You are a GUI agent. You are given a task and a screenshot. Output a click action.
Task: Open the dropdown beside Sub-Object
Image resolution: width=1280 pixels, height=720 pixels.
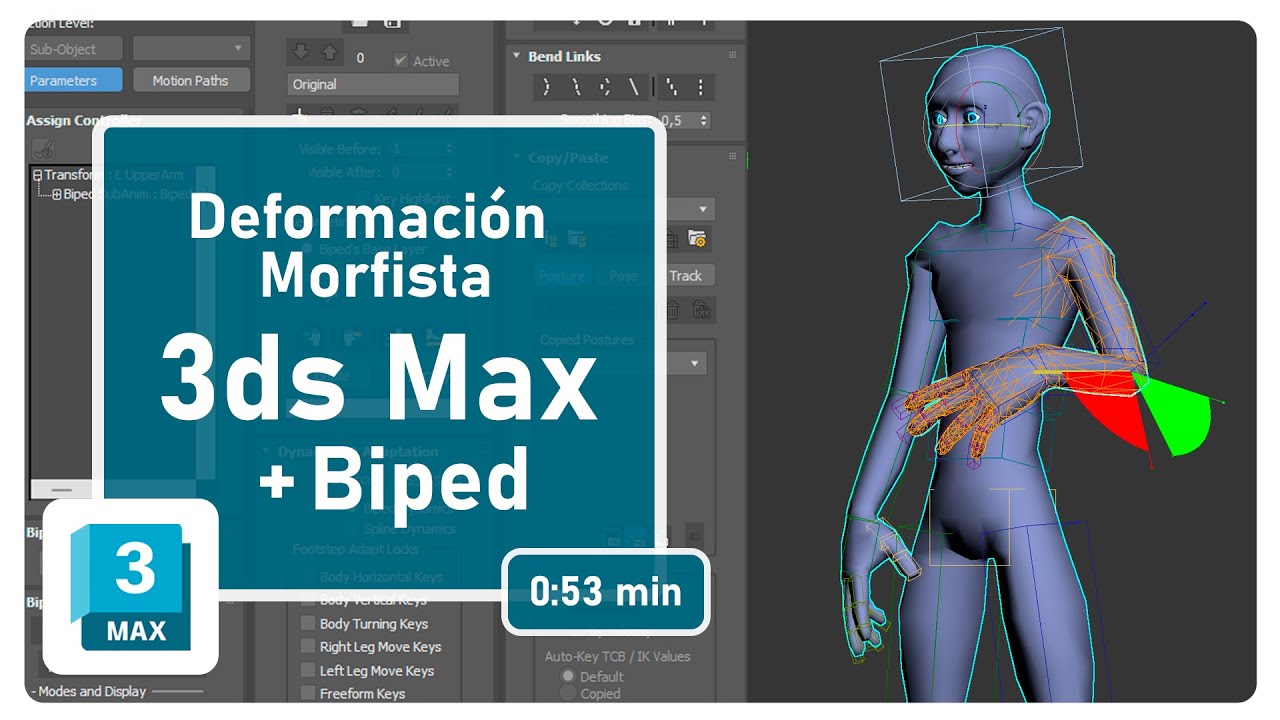pos(190,48)
